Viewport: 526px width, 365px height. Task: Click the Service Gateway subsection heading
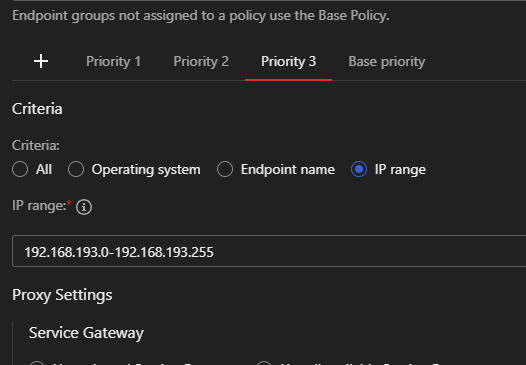(x=86, y=333)
